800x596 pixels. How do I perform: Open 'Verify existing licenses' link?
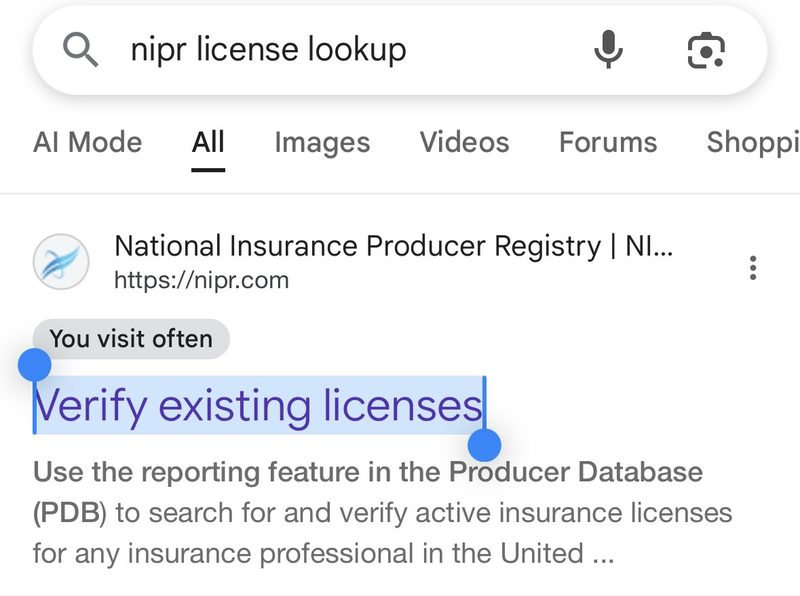click(x=258, y=406)
